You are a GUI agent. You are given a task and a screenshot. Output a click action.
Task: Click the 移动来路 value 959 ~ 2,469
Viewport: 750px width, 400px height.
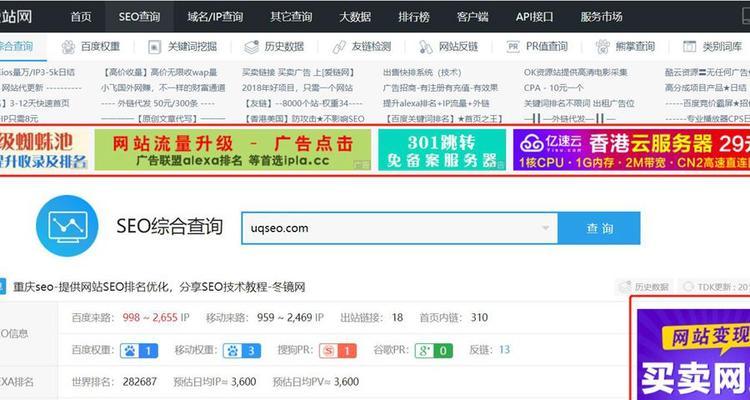point(285,317)
